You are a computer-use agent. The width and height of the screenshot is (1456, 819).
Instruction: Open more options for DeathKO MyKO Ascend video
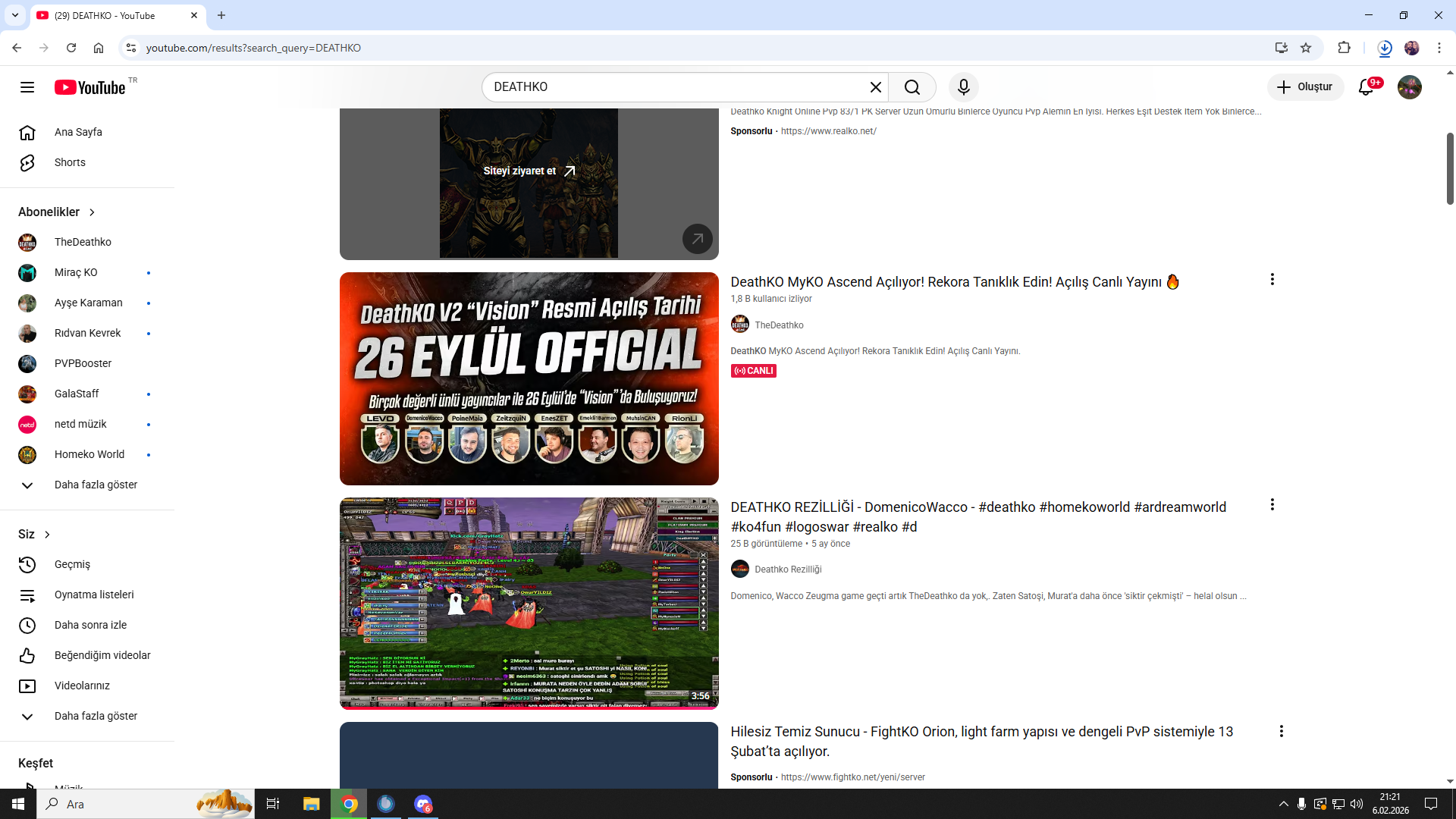pos(1272,280)
